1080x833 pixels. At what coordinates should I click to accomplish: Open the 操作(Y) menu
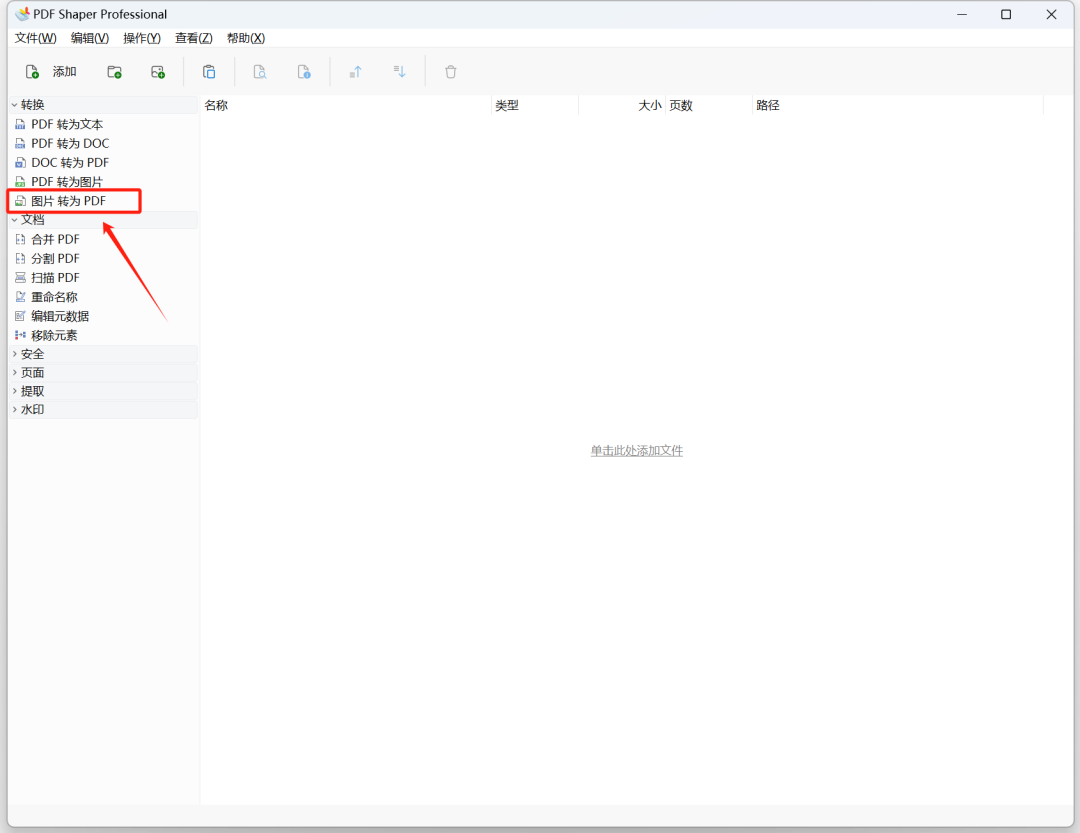[142, 38]
